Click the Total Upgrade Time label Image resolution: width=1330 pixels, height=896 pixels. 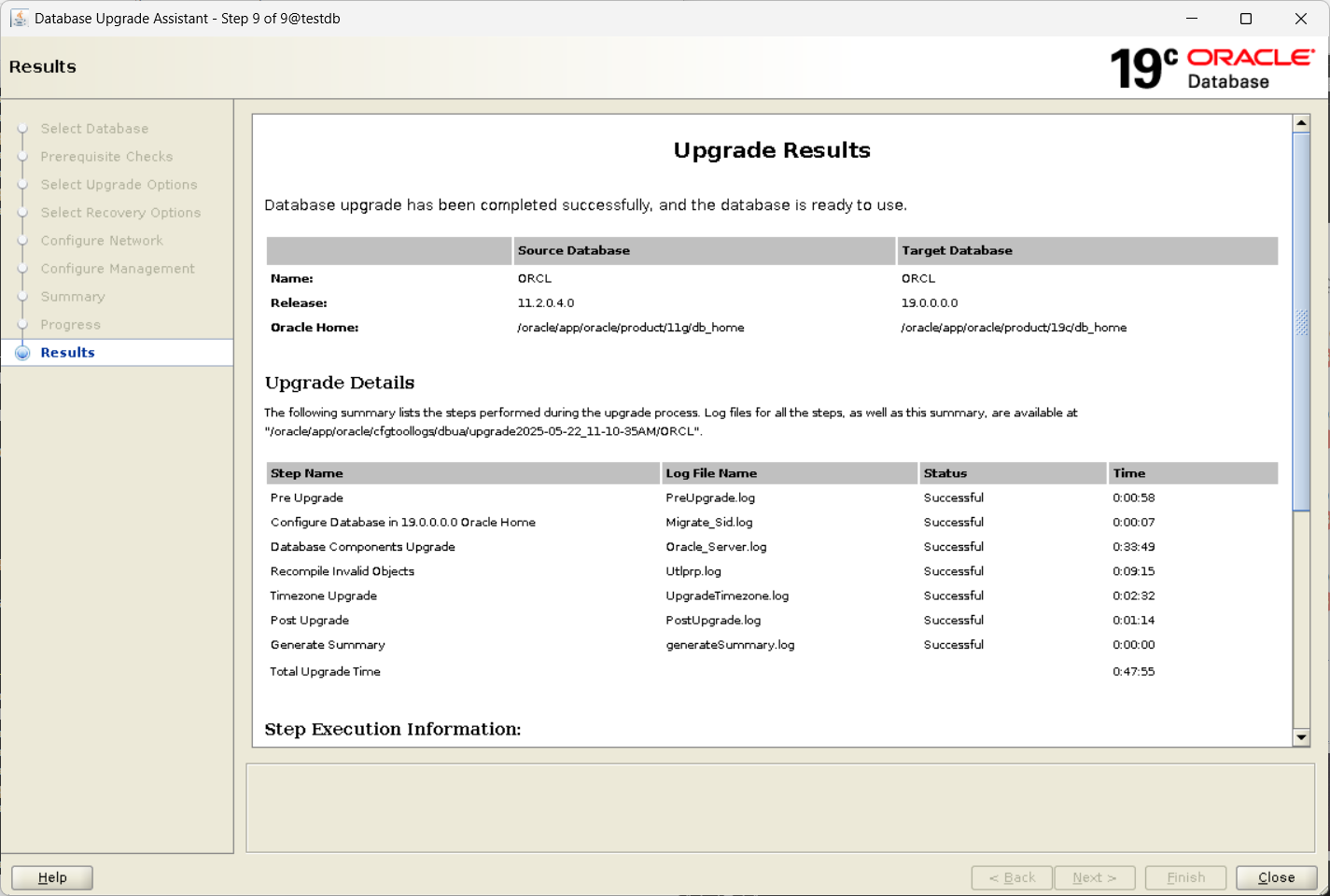click(325, 672)
